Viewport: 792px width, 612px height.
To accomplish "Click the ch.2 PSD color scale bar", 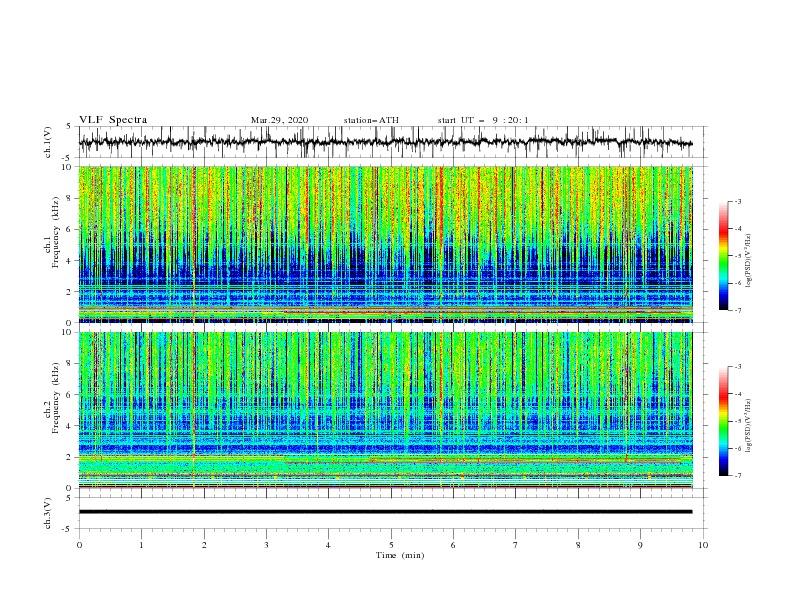I will (x=724, y=421).
